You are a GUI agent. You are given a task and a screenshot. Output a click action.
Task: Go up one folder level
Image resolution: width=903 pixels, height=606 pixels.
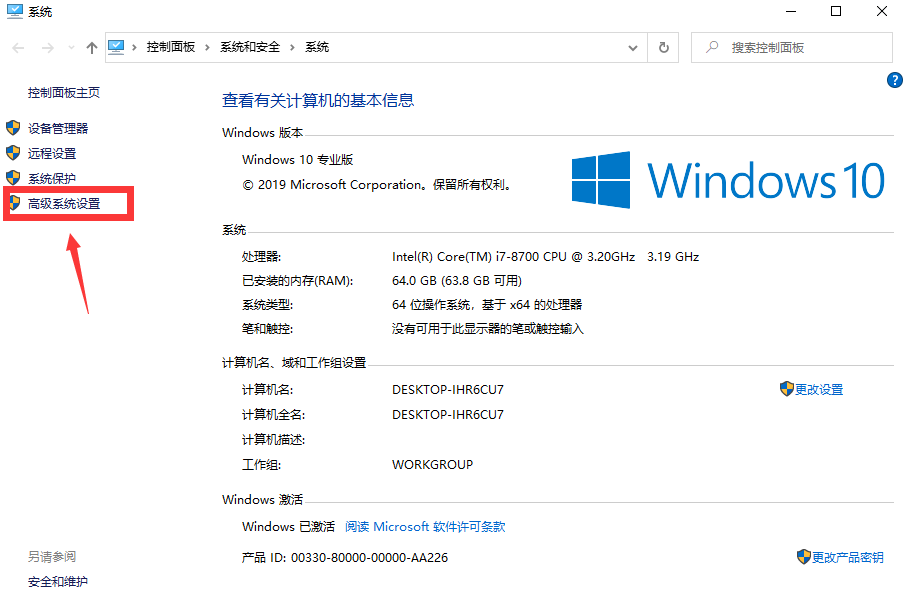coord(92,48)
